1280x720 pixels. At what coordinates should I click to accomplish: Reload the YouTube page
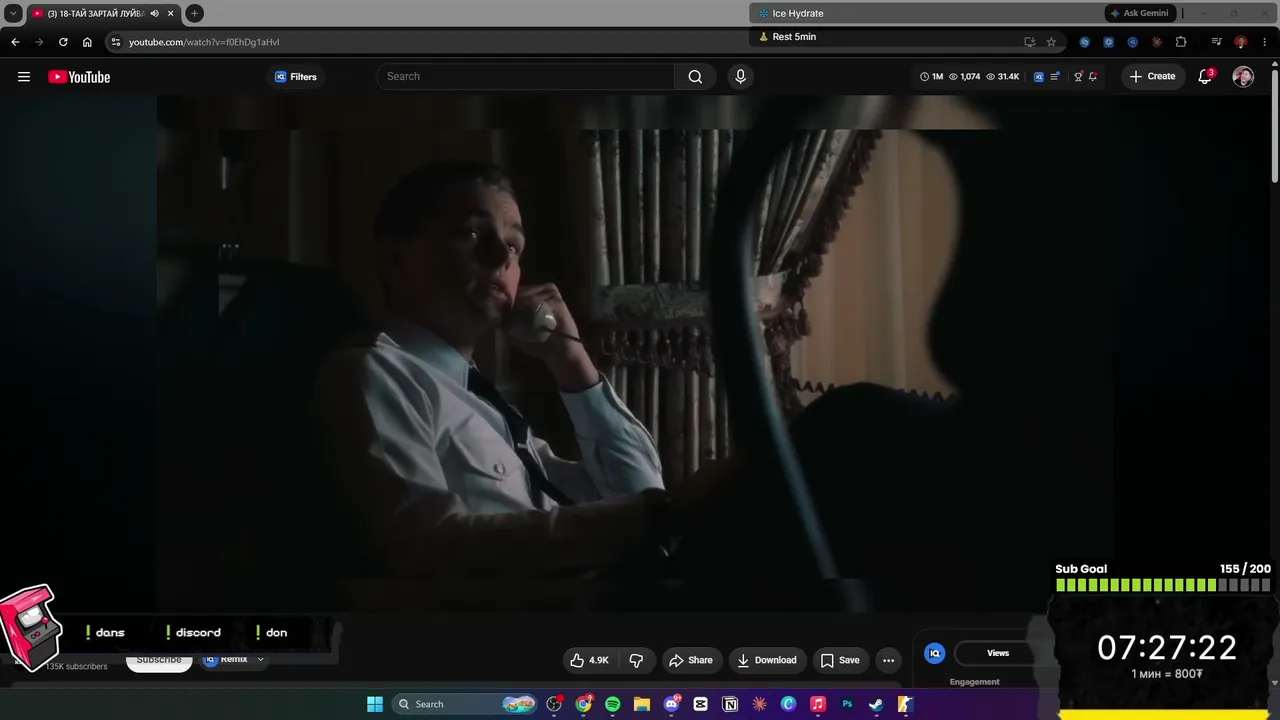(63, 42)
